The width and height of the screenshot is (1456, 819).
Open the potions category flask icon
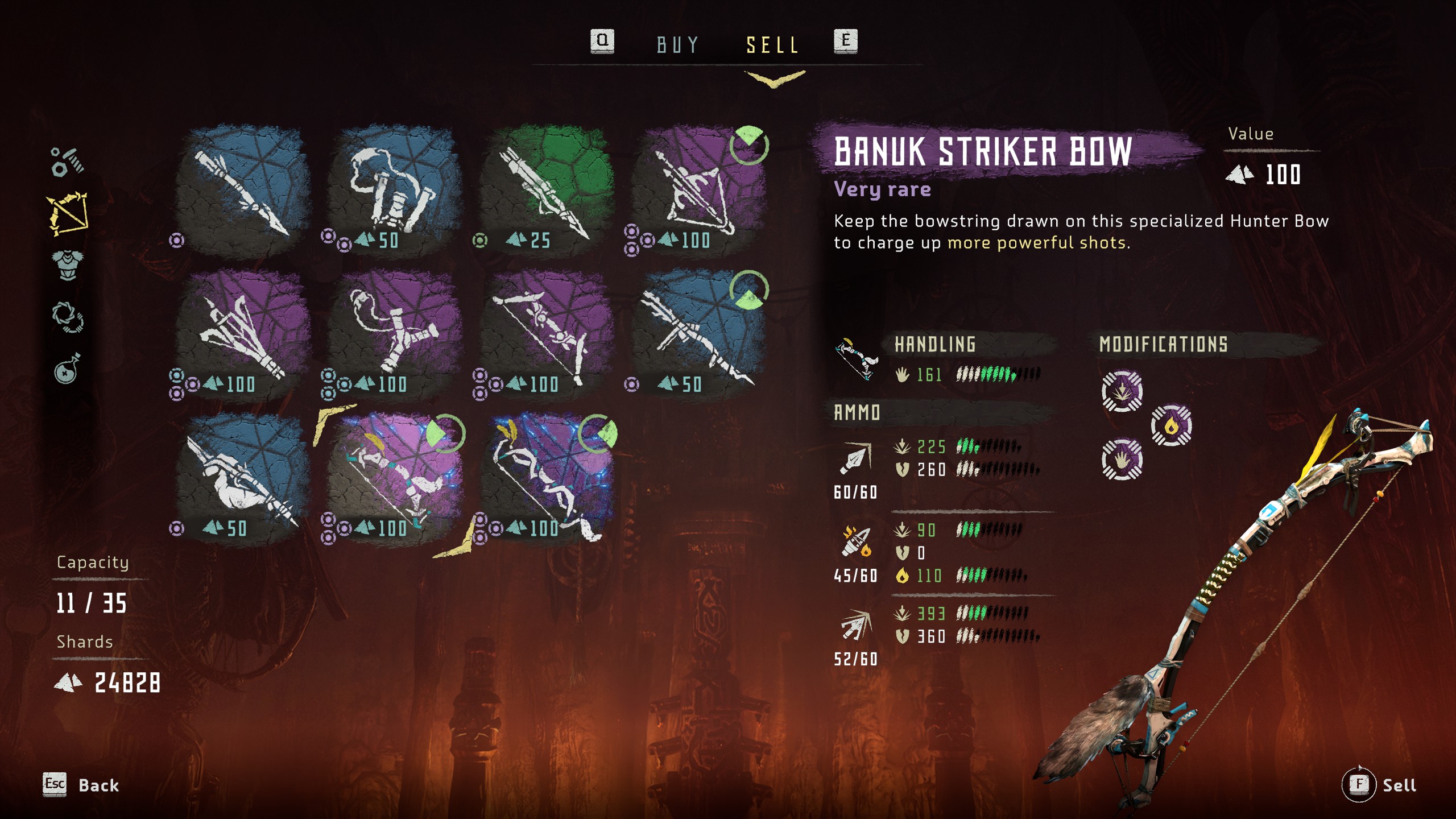67,369
